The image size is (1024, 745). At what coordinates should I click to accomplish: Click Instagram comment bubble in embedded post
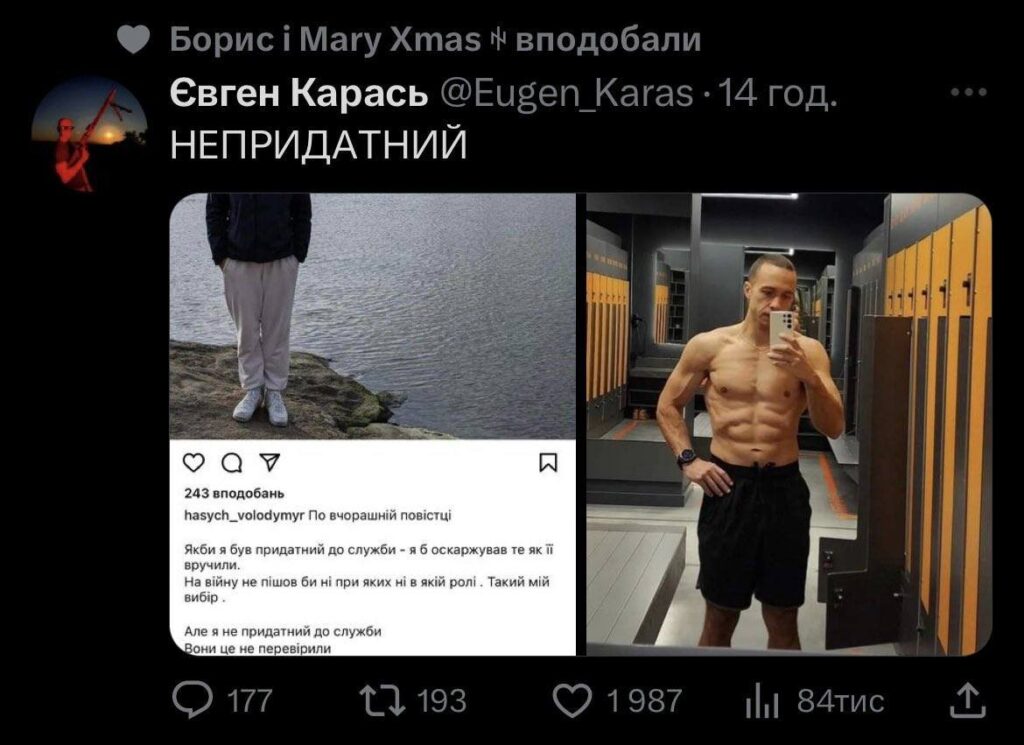pyautogui.click(x=232, y=462)
